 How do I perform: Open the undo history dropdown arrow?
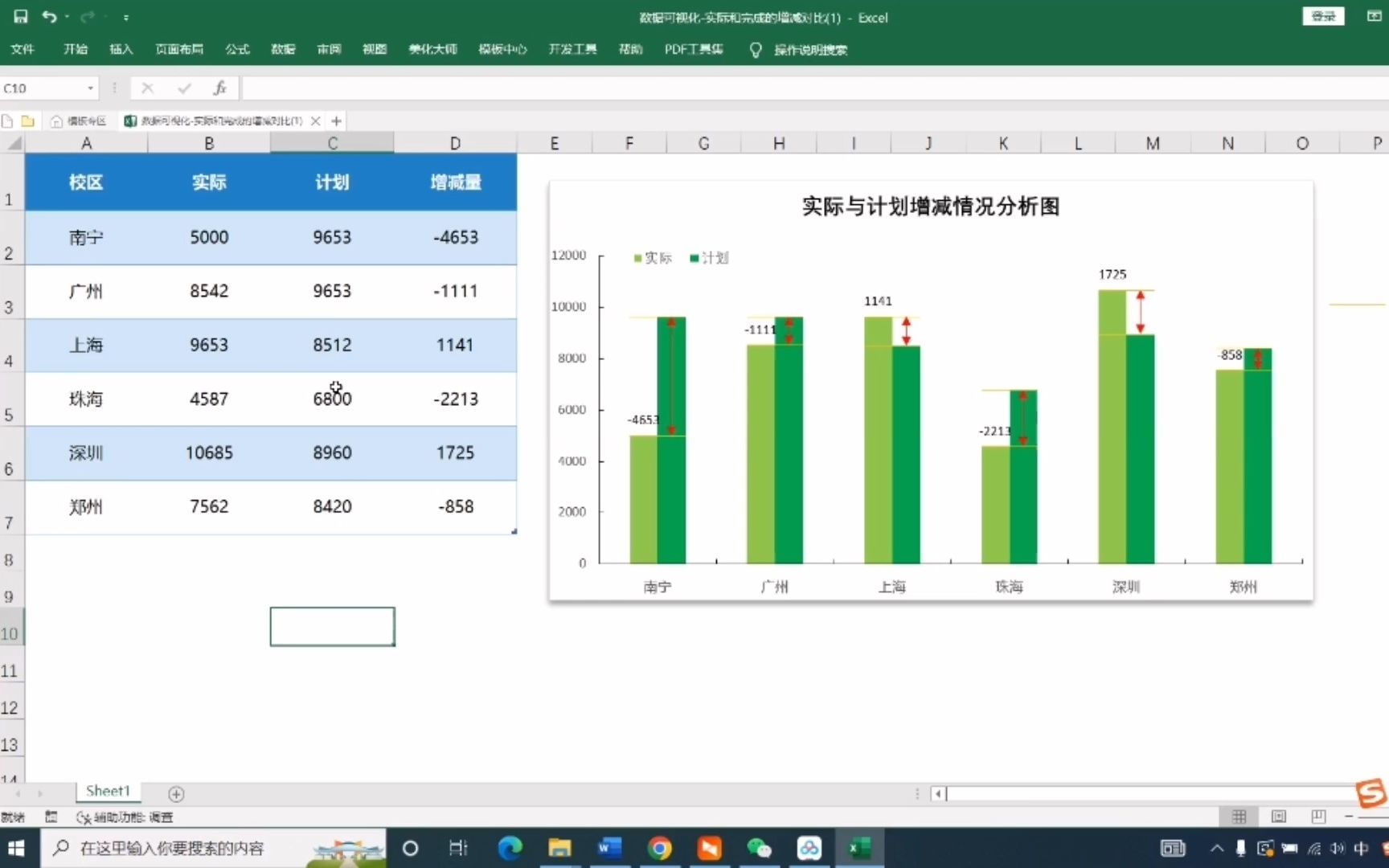pyautogui.click(x=67, y=17)
